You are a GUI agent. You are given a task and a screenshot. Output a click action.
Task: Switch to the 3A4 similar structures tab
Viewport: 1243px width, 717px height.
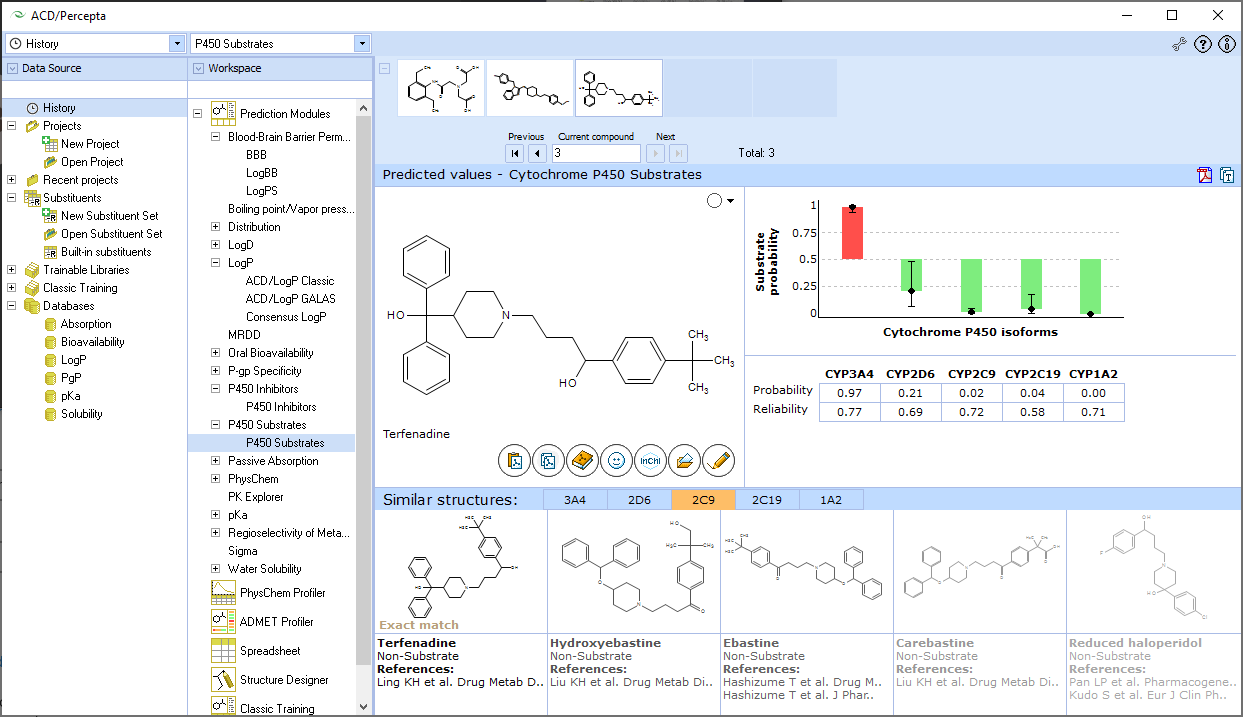point(574,500)
